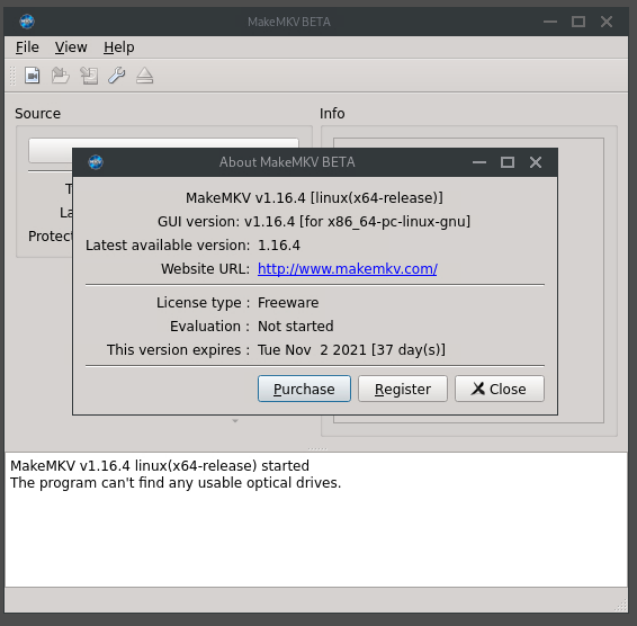Open the View menu

[x=71, y=48]
